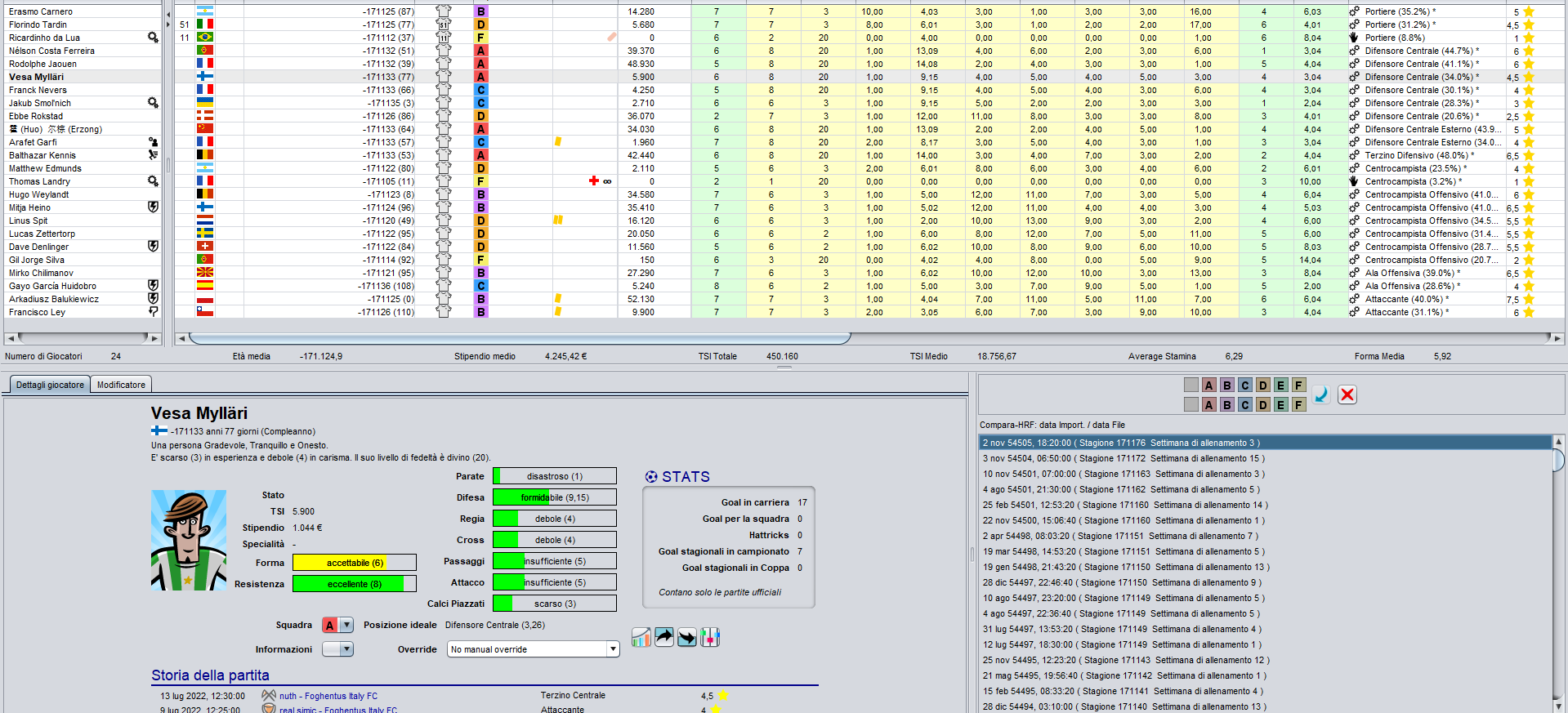Click red cross injury icon for Thomas Landry
Image resolution: width=1568 pixels, height=713 pixels.
tap(594, 181)
